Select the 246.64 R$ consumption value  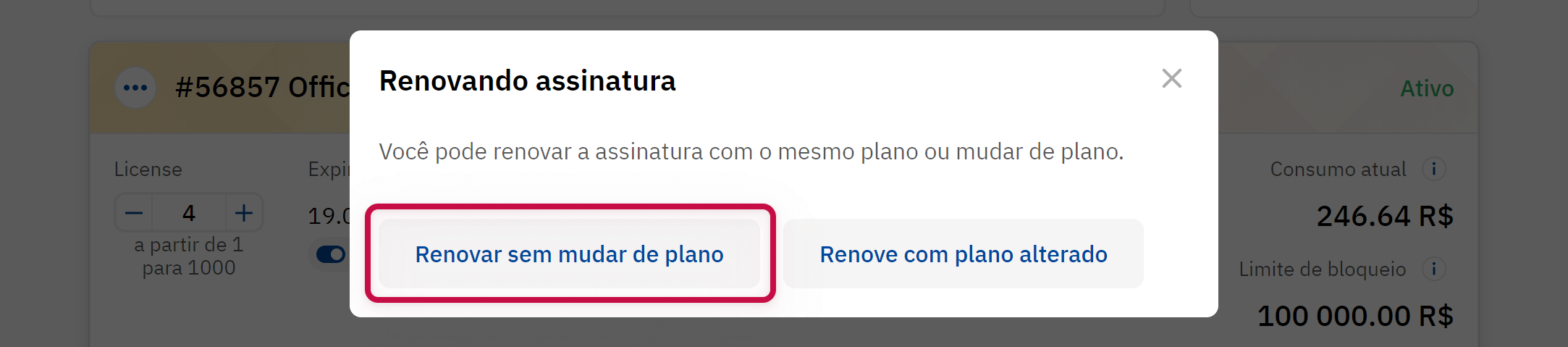(1384, 216)
